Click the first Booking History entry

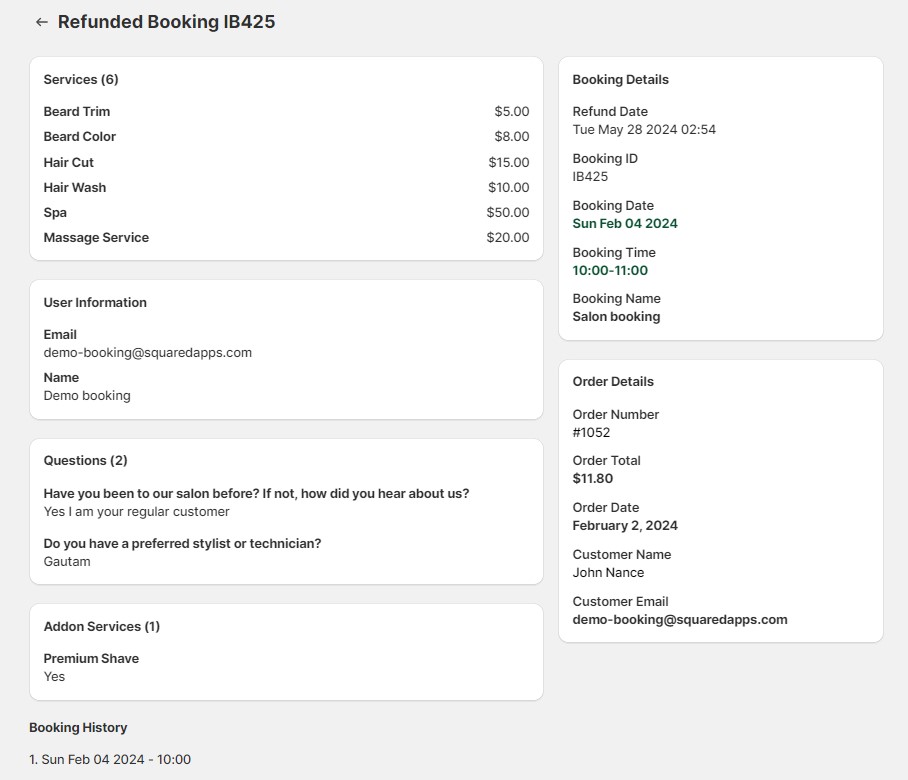point(110,760)
